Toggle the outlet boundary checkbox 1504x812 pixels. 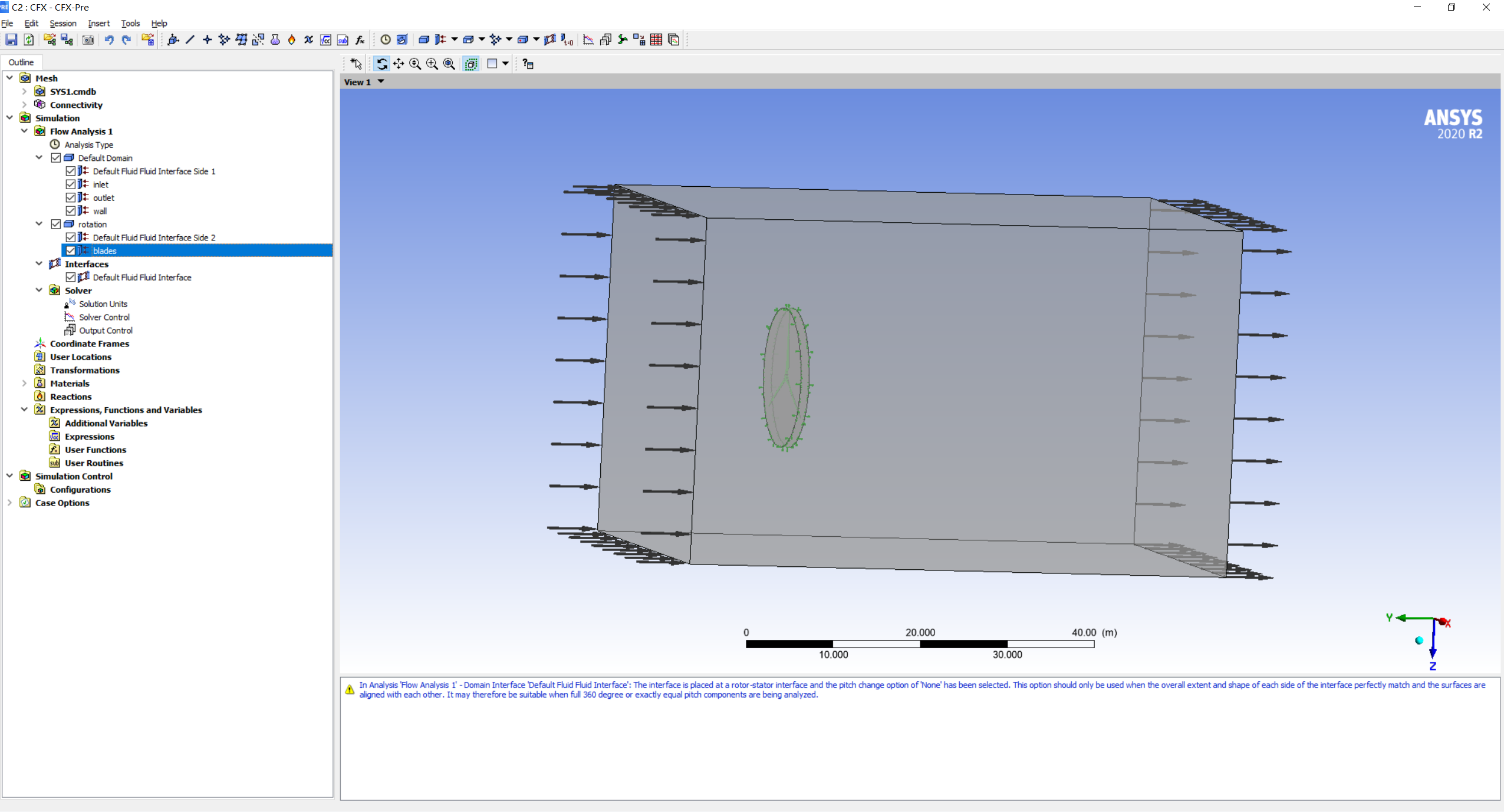pos(71,197)
